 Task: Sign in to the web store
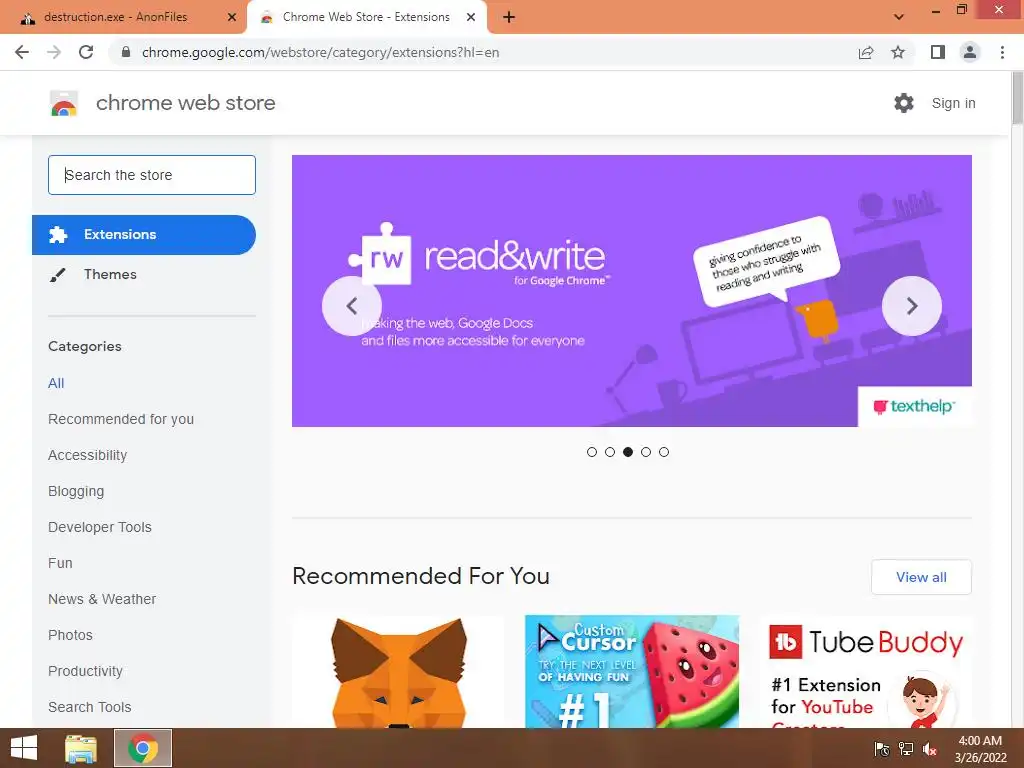coord(953,103)
